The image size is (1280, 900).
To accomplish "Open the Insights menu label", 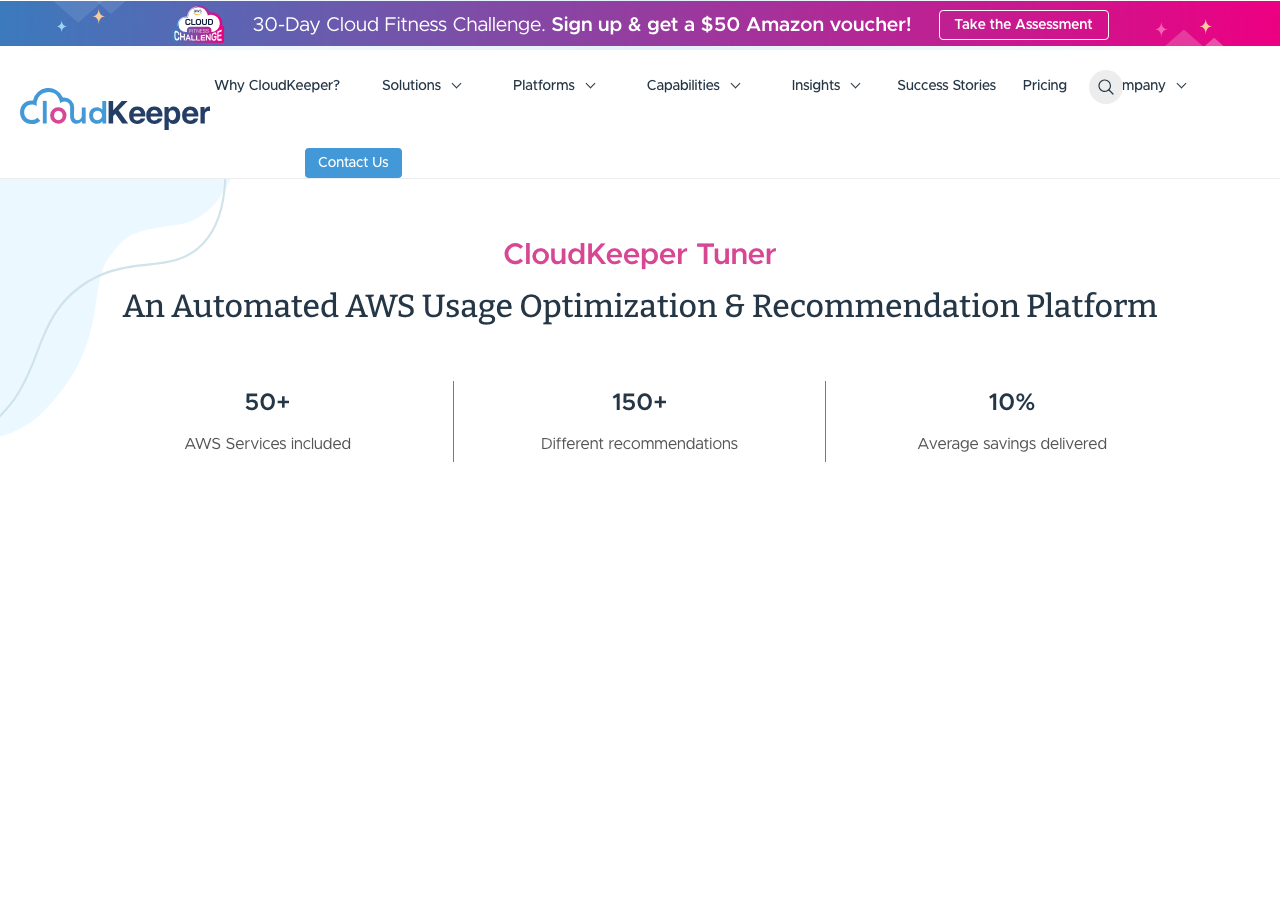I will point(816,86).
